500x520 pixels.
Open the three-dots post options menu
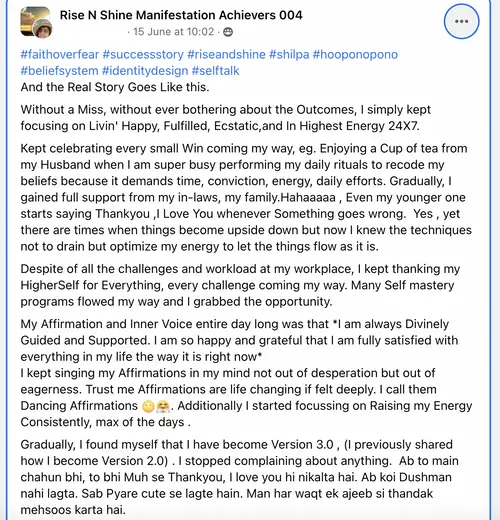tap(461, 21)
